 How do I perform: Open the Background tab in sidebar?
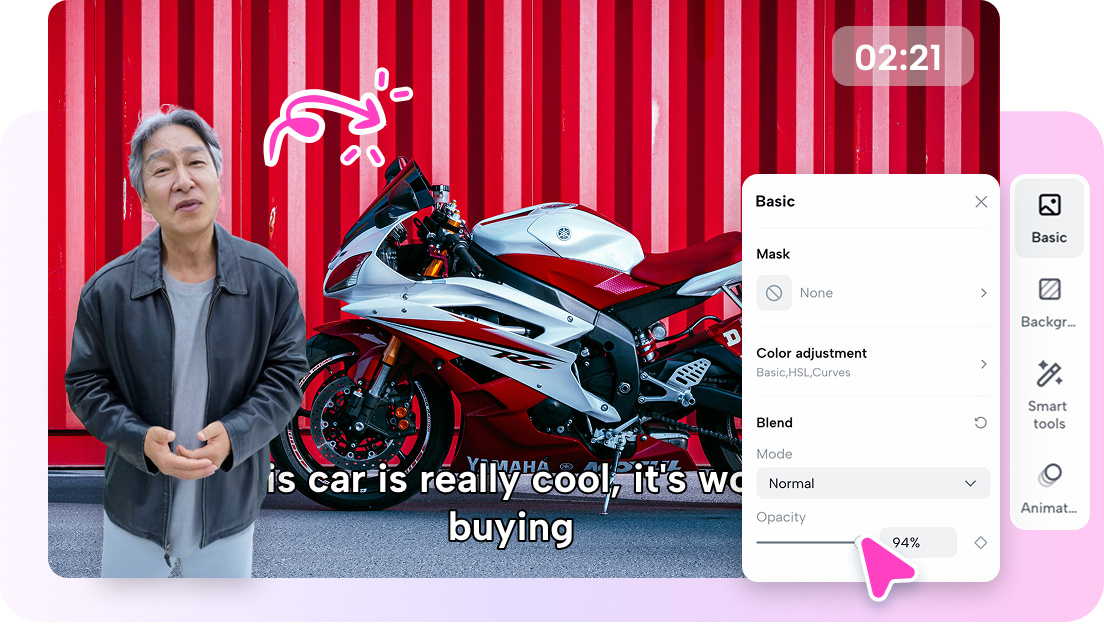point(1048,303)
